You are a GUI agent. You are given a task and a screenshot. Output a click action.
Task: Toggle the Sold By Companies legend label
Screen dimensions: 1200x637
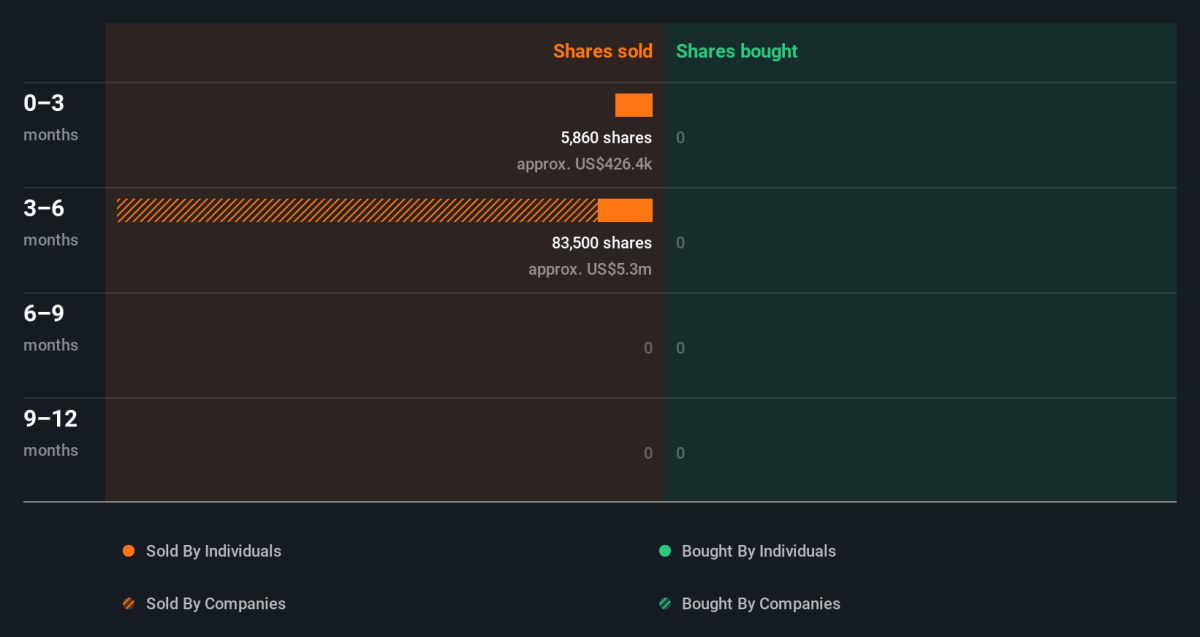(216, 604)
